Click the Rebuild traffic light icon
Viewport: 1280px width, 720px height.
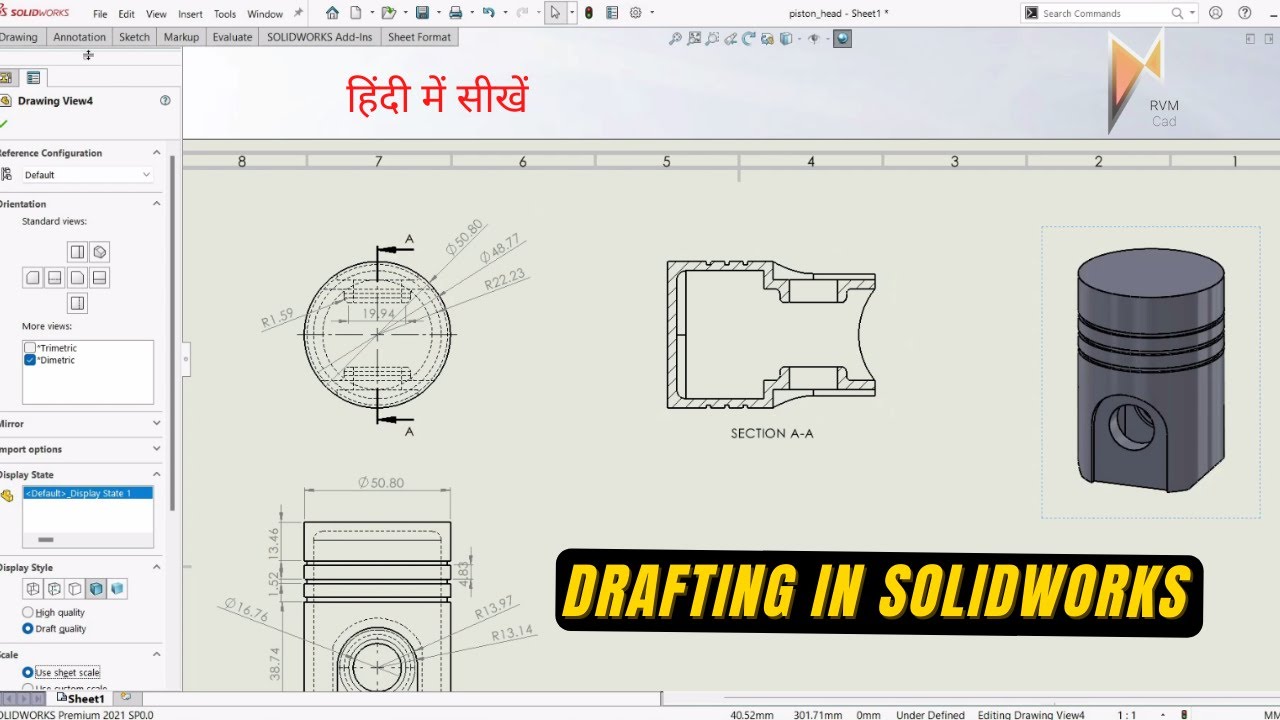click(x=588, y=13)
